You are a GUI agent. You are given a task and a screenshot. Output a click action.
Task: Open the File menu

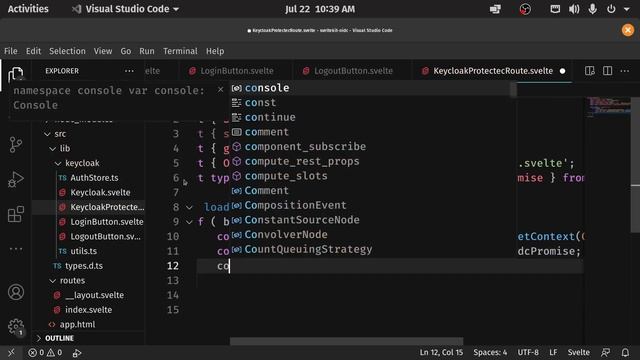[x=11, y=51]
